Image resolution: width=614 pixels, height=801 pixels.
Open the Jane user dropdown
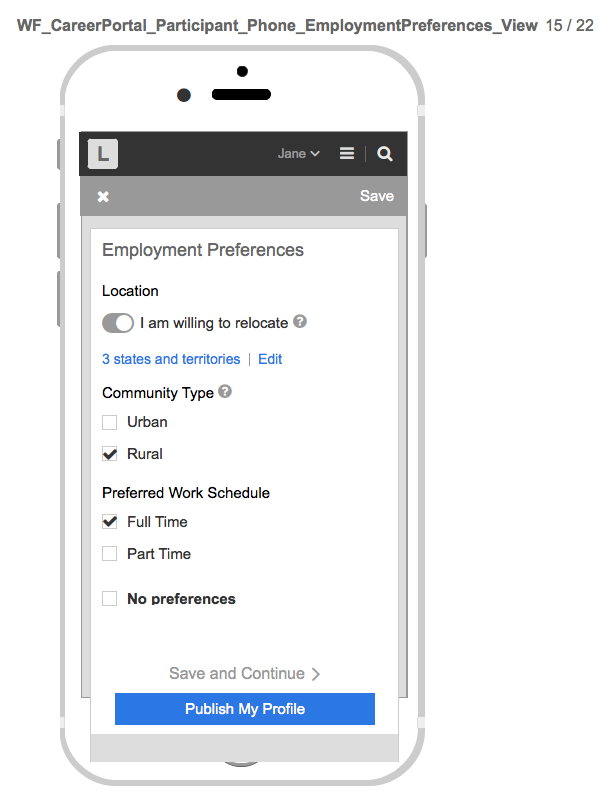click(298, 154)
